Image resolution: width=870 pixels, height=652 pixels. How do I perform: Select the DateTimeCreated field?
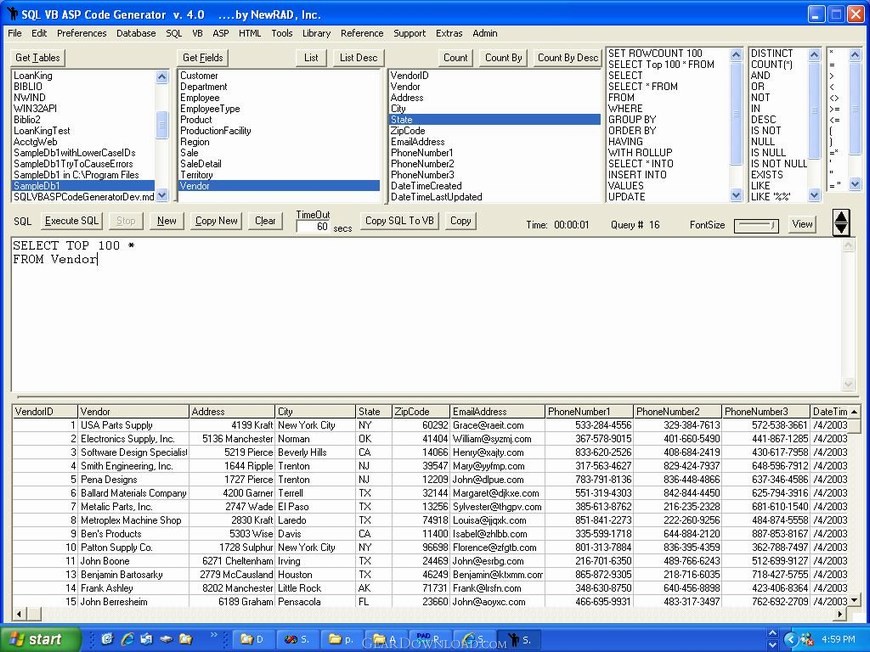click(426, 186)
